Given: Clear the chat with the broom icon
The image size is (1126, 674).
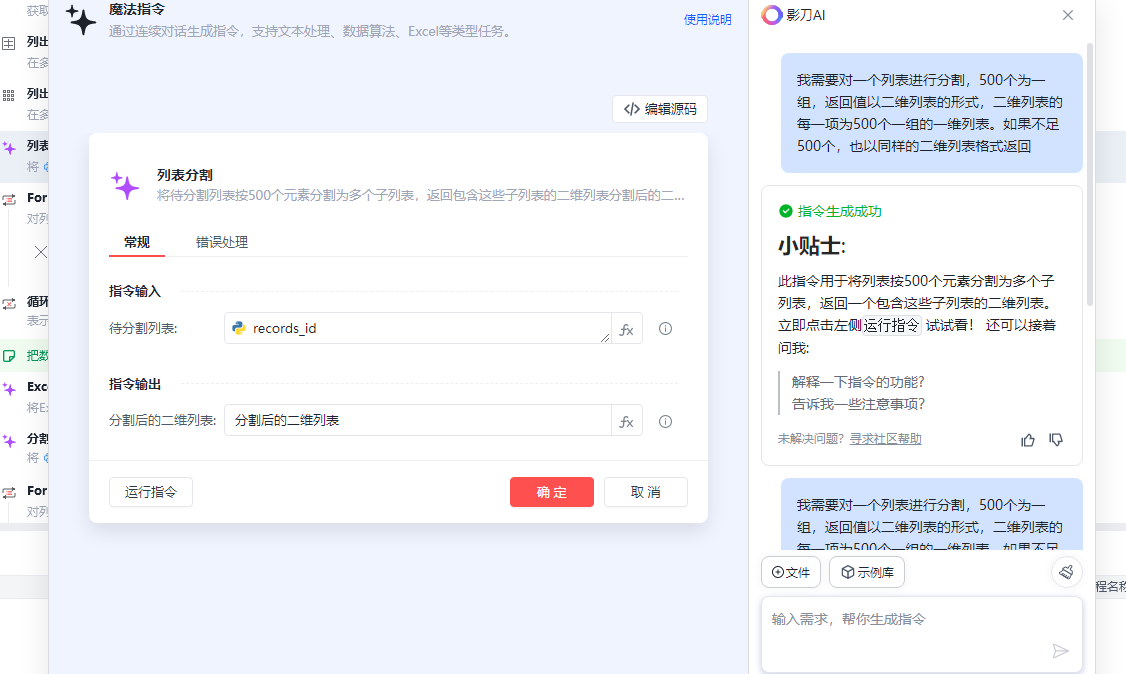Looking at the screenshot, I should 1066,572.
